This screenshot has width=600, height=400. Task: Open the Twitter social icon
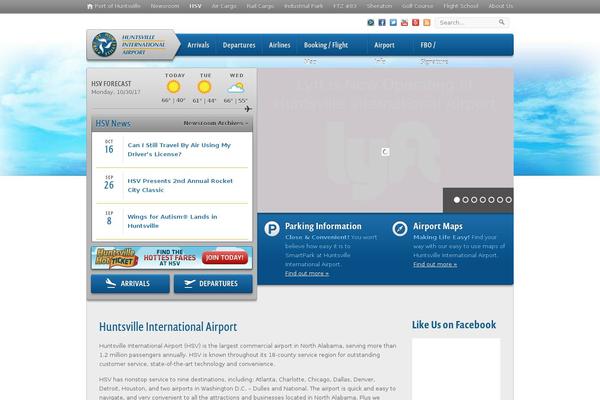[x=392, y=22]
